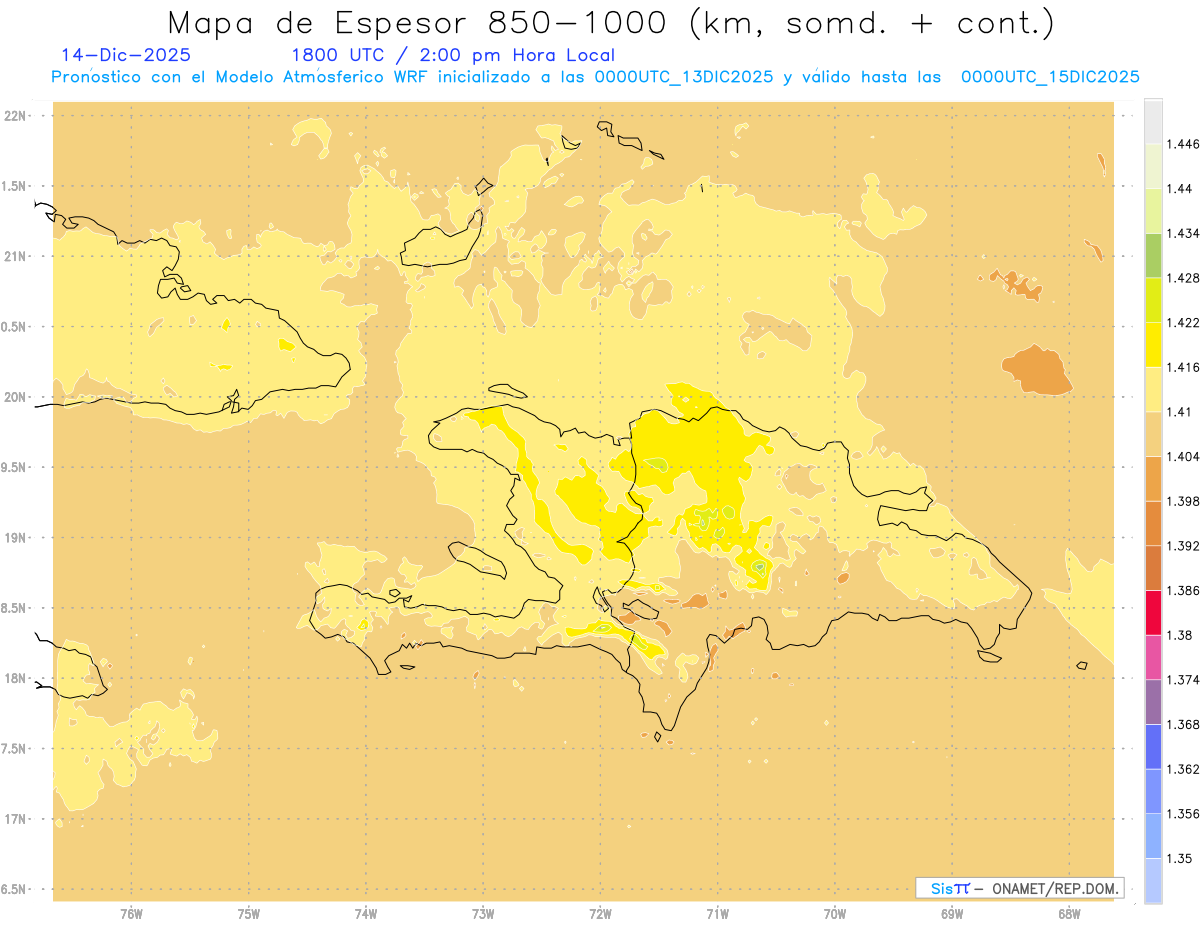Pick the bright yellow swatch between 1.416 and 1.422
The image size is (1200, 927).
[1153, 344]
